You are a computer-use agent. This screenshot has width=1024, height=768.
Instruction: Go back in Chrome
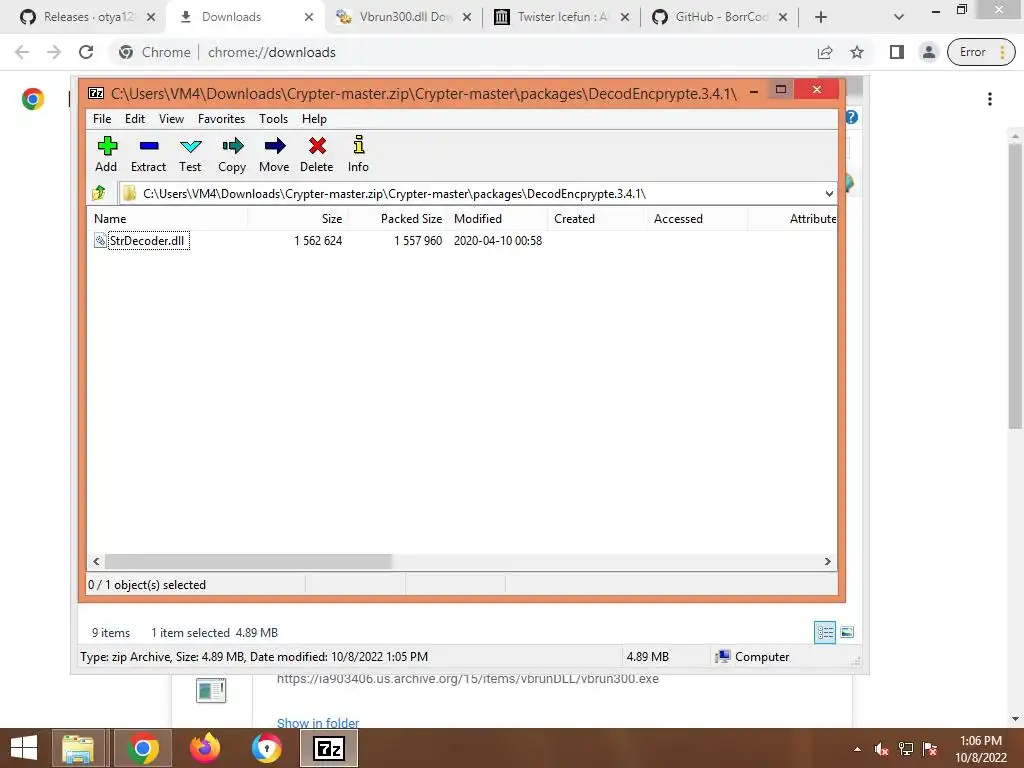pos(22,52)
